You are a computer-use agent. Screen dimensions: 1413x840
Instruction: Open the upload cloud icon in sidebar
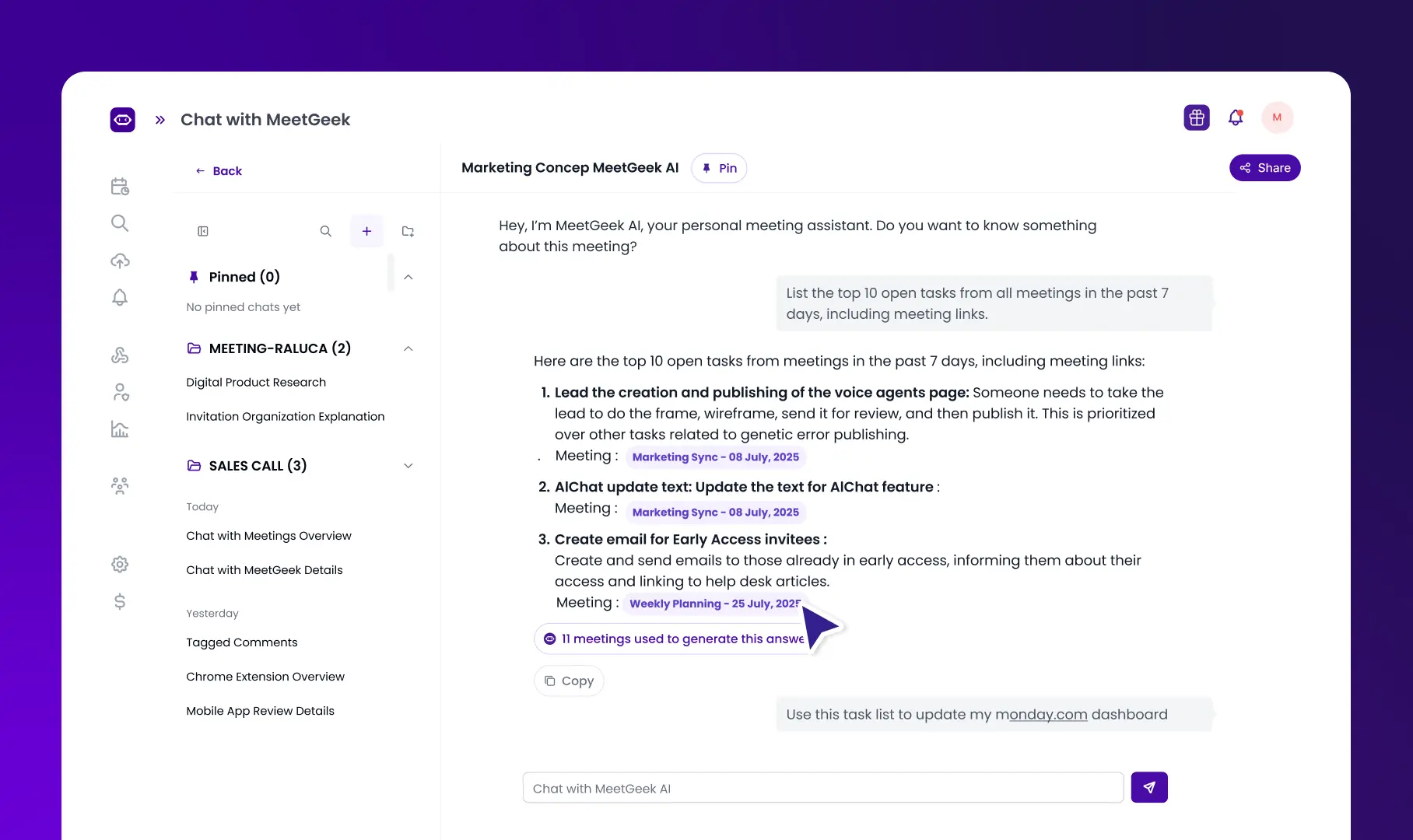[120, 261]
